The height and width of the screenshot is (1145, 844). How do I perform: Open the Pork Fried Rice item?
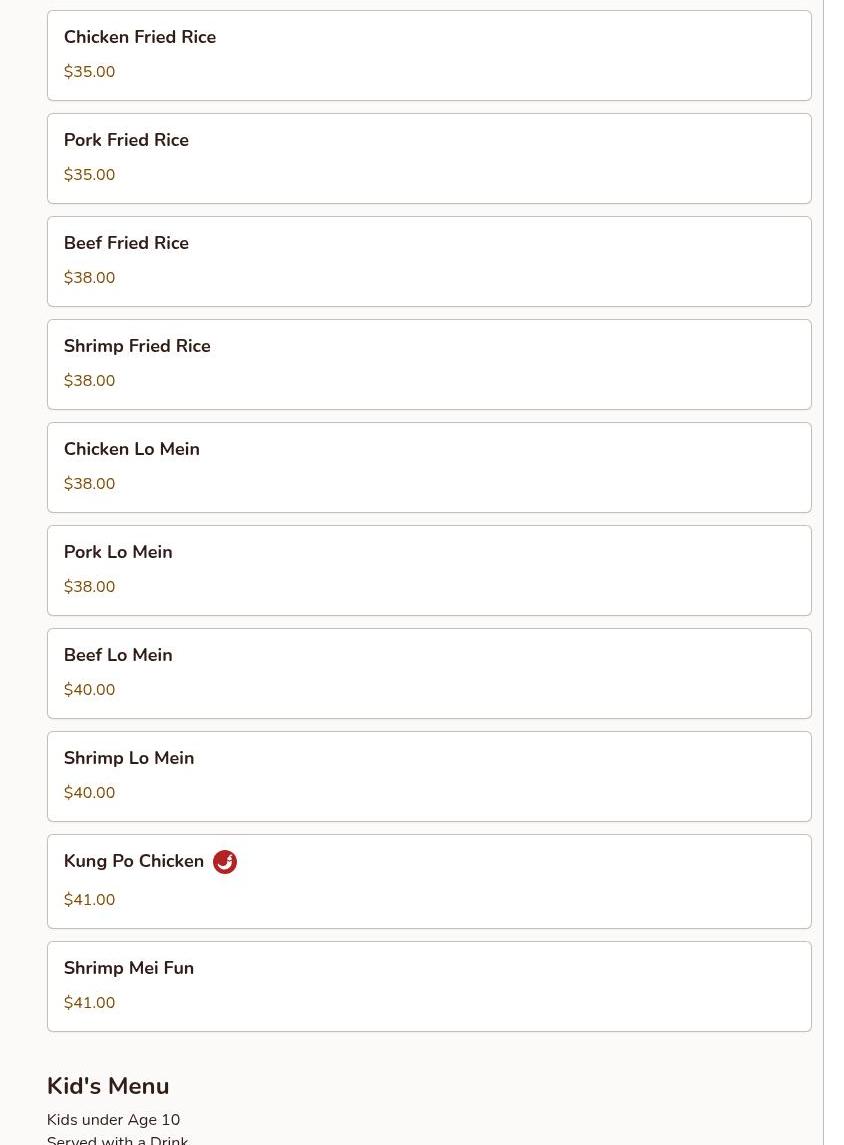point(126,141)
